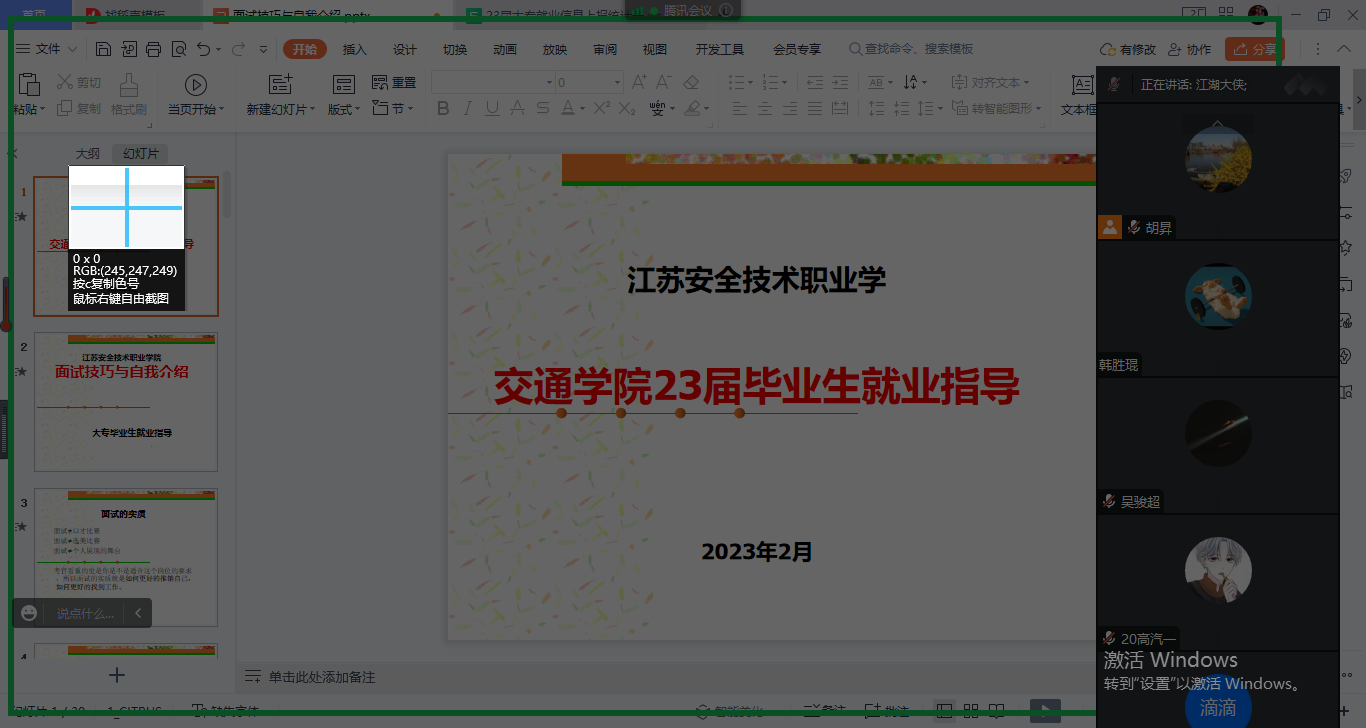
Task: Click the plus icon below slide thumbnails
Action: pyautogui.click(x=117, y=675)
